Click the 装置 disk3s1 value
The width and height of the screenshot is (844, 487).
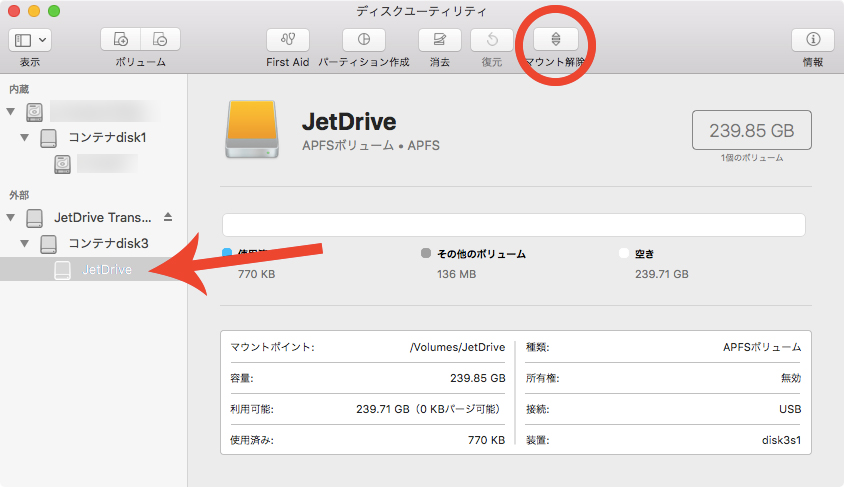782,440
